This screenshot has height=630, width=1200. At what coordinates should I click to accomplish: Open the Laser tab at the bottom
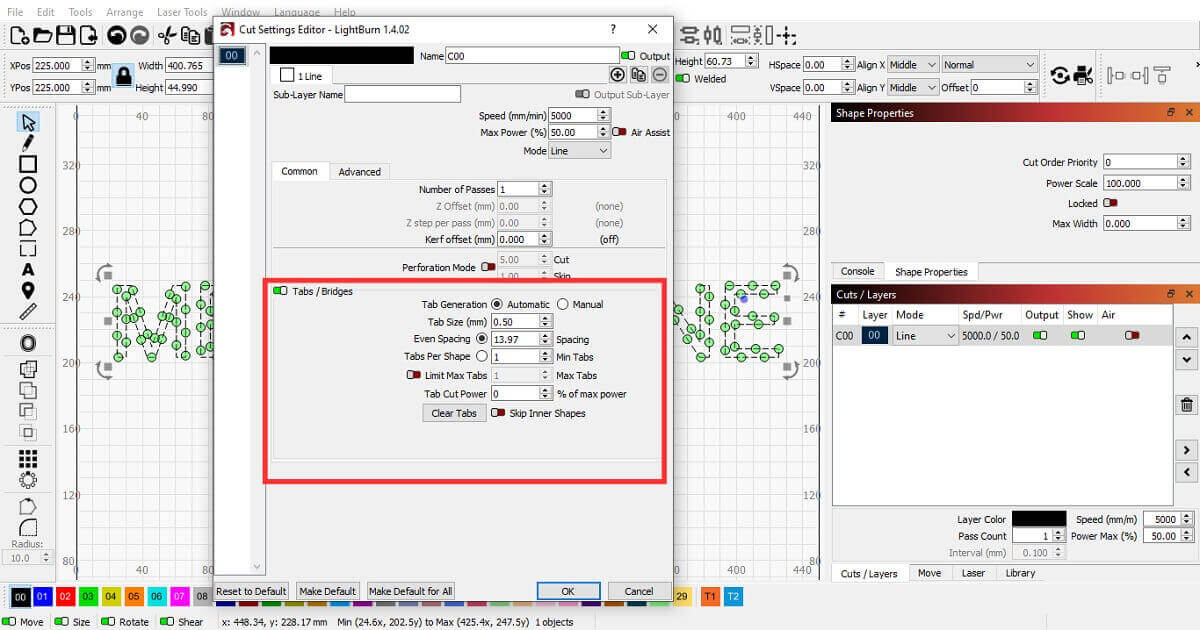pyautogui.click(x=973, y=573)
